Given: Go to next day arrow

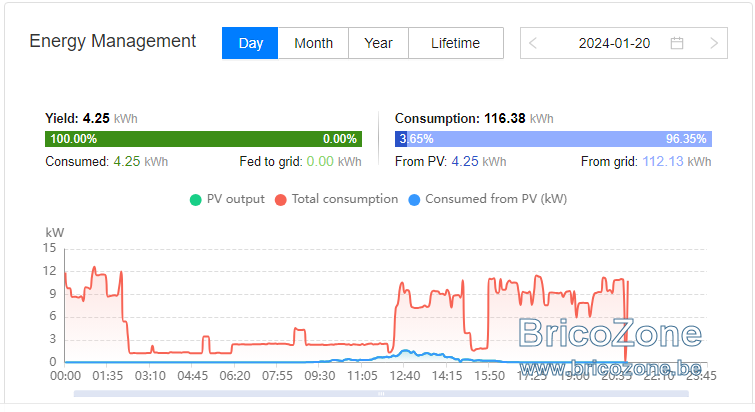Looking at the screenshot, I should click(x=714, y=43).
